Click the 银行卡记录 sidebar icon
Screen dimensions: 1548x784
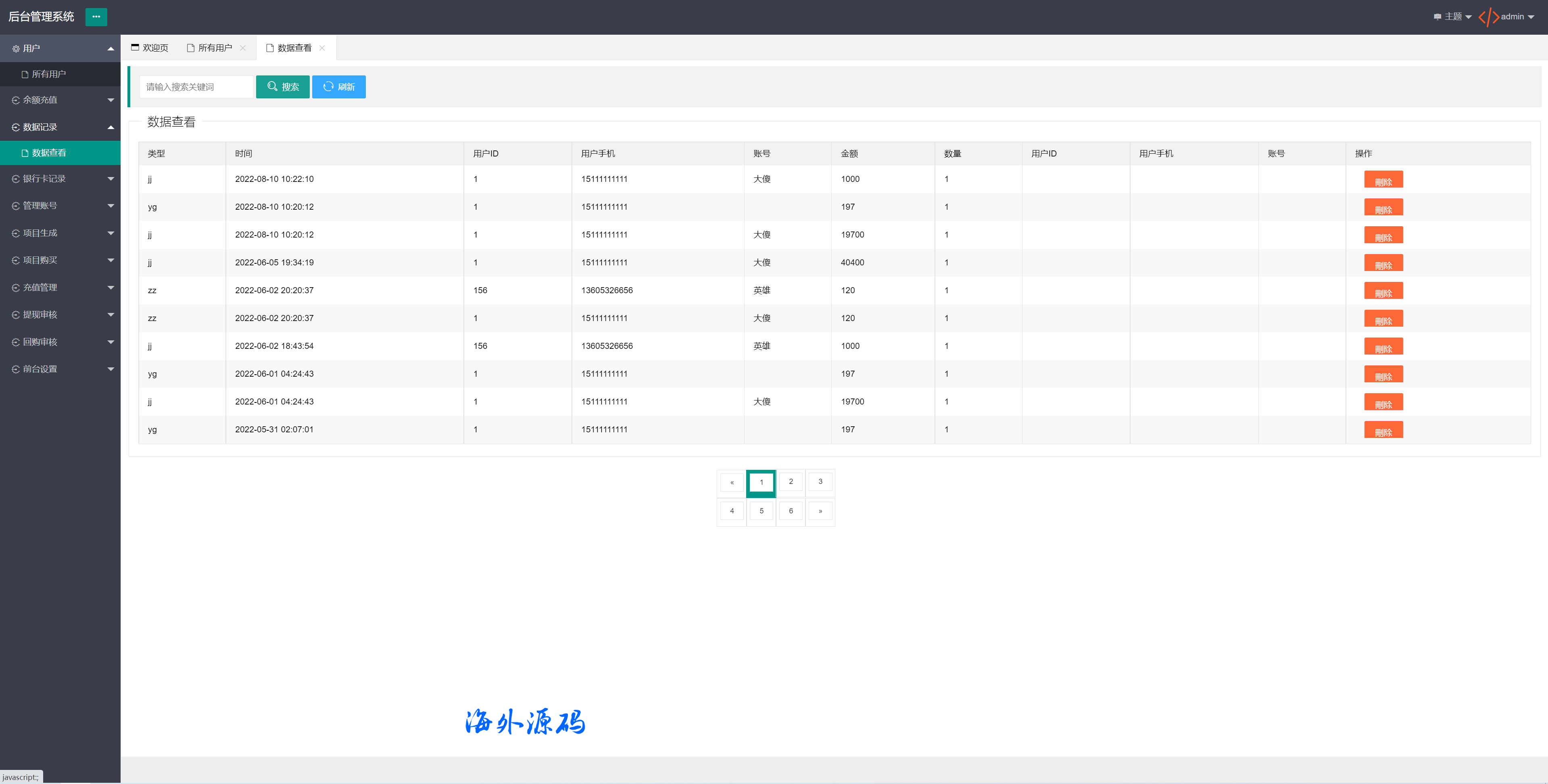pyautogui.click(x=16, y=179)
